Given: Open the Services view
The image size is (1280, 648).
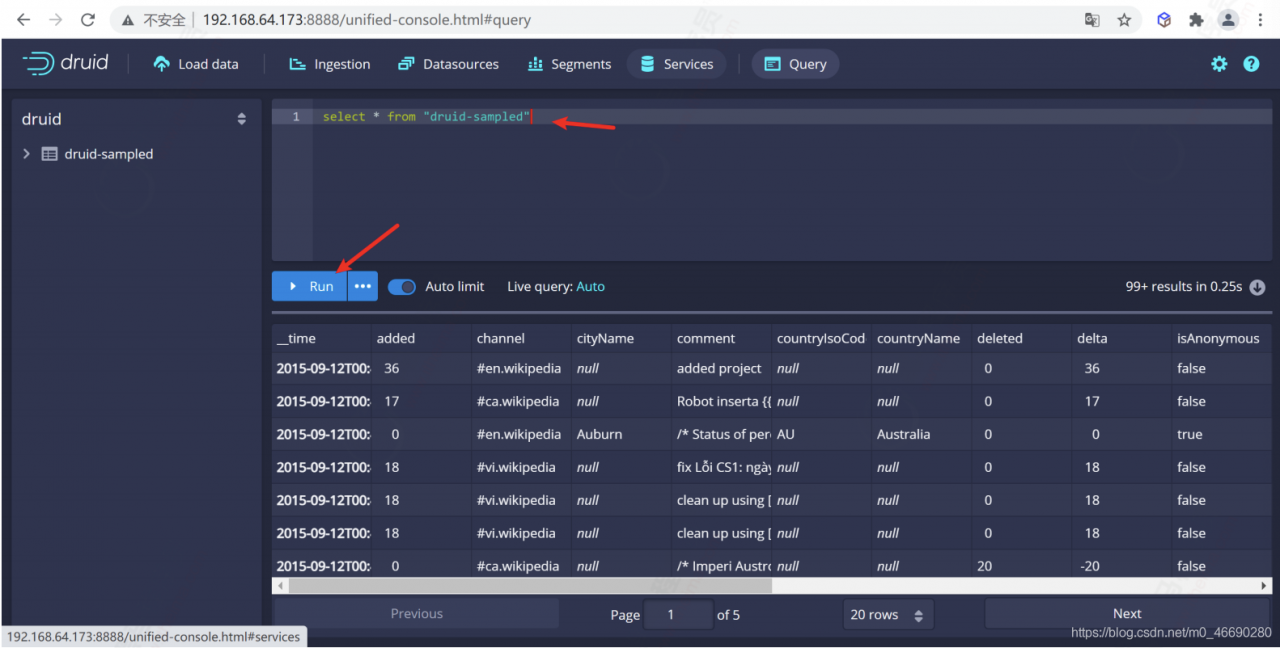Looking at the screenshot, I should [x=676, y=64].
